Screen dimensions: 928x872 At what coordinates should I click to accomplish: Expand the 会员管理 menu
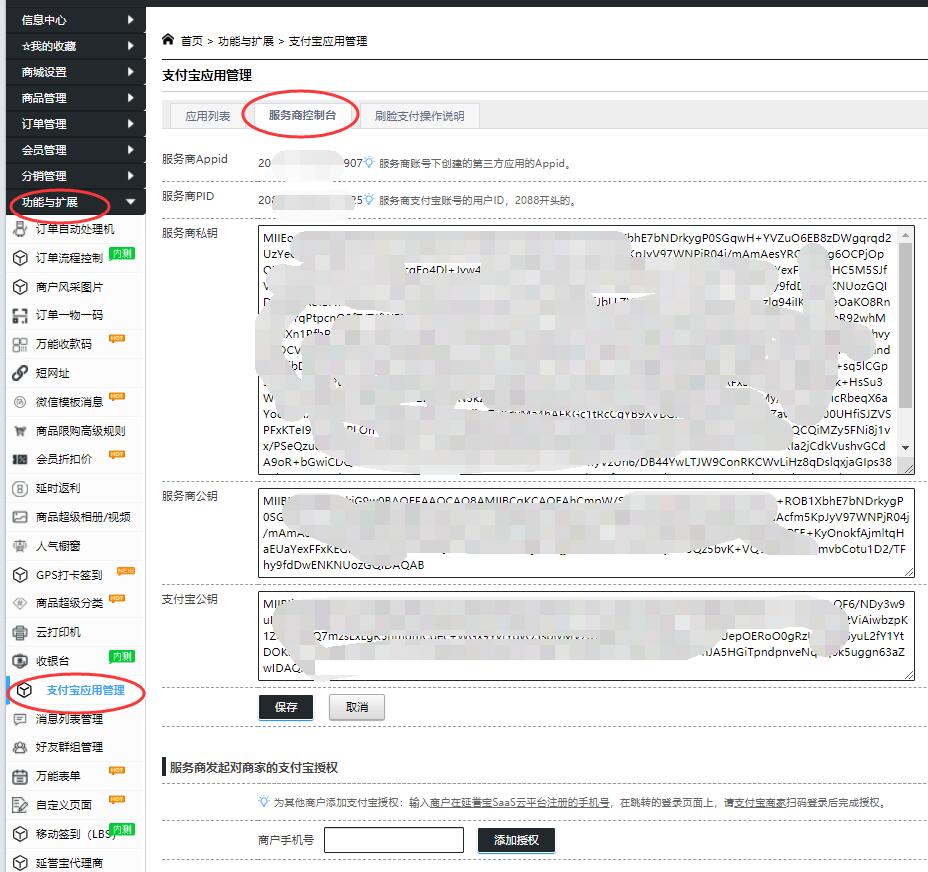click(76, 150)
